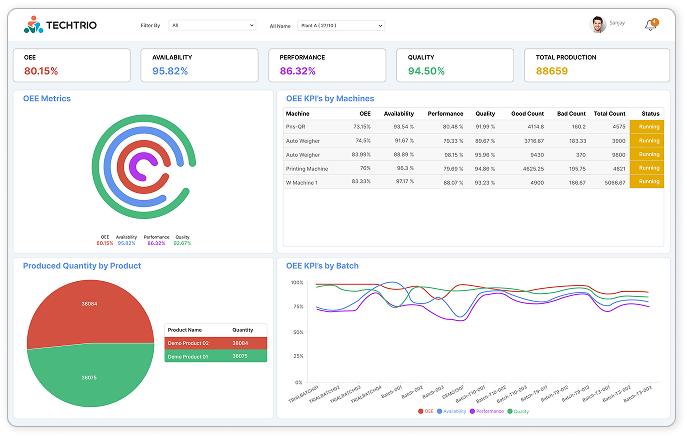This screenshot has width=687, height=437.
Task: Click Running status for Printing Machine
Action: coord(646,168)
